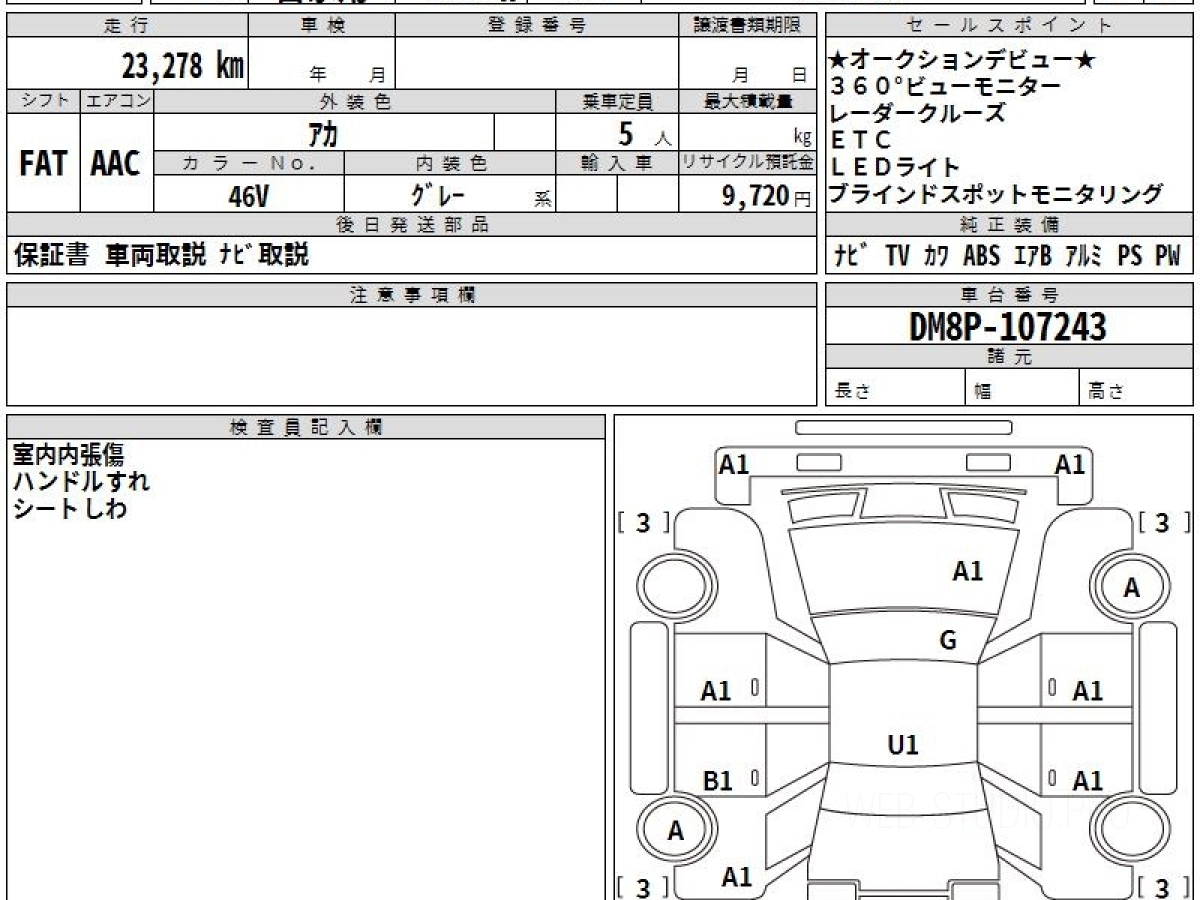Click the AAC air conditioner value
This screenshot has height=900, width=1200.
[x=116, y=164]
